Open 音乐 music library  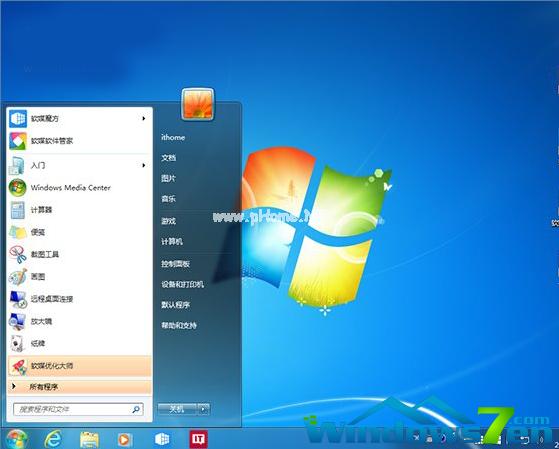[x=168, y=199]
